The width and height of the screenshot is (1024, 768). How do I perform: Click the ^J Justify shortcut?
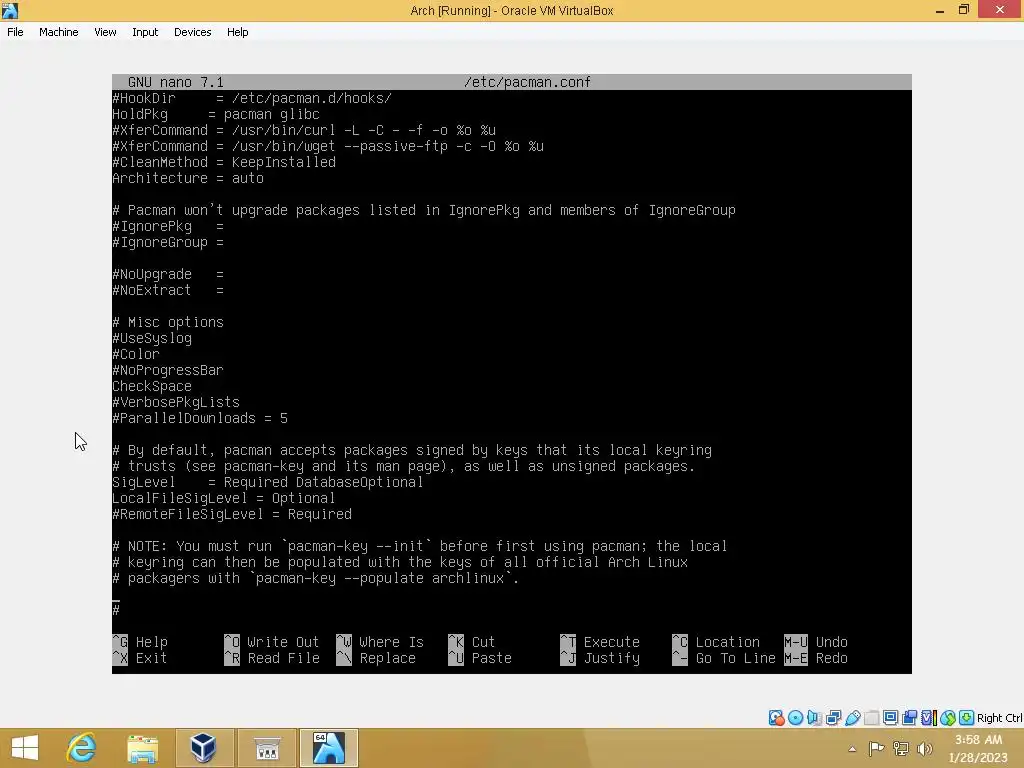click(600, 658)
